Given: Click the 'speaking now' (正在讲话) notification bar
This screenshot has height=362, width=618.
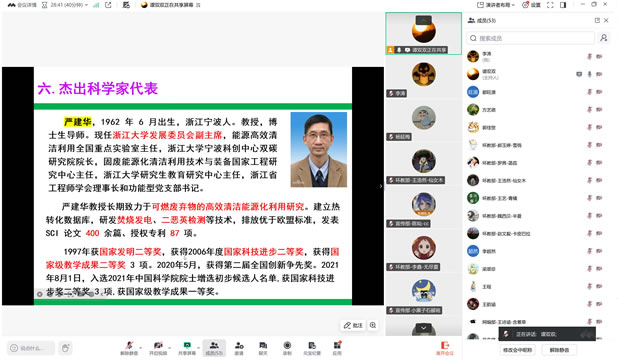Looking at the screenshot, I should point(547,334).
